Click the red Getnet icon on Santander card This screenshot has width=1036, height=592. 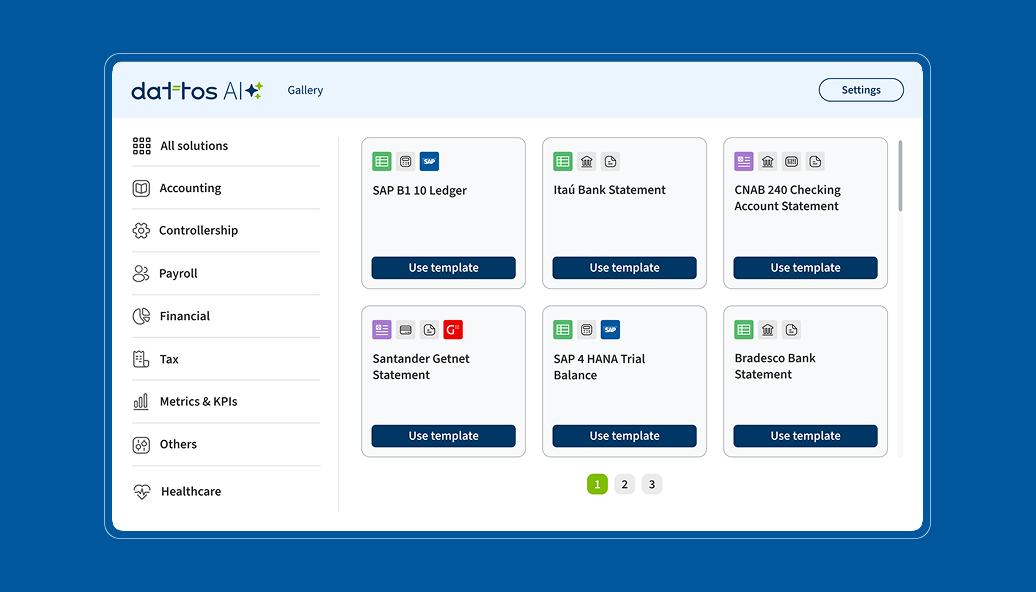click(453, 330)
